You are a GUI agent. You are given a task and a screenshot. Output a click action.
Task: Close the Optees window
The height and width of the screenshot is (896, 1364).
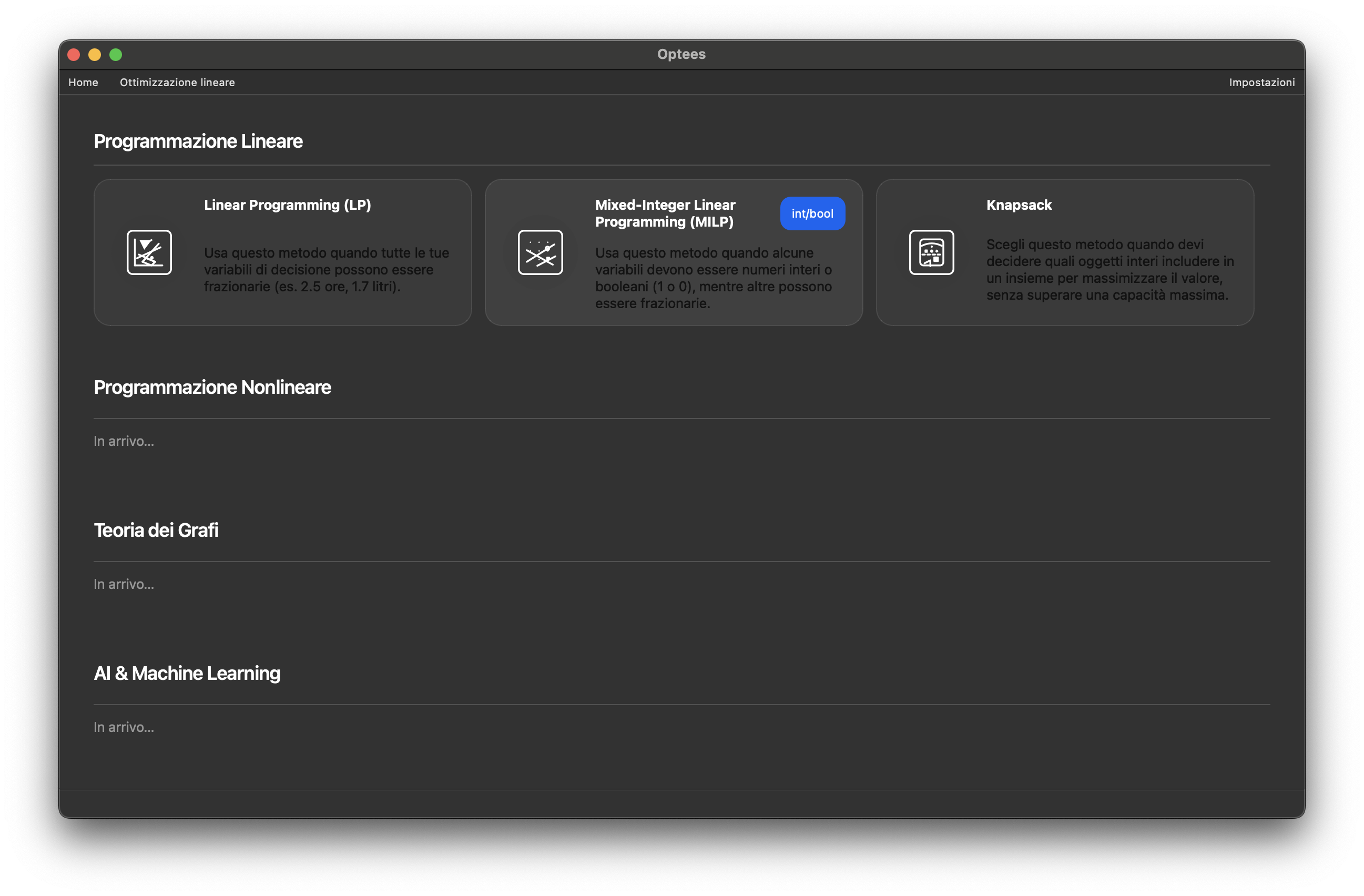click(74, 55)
